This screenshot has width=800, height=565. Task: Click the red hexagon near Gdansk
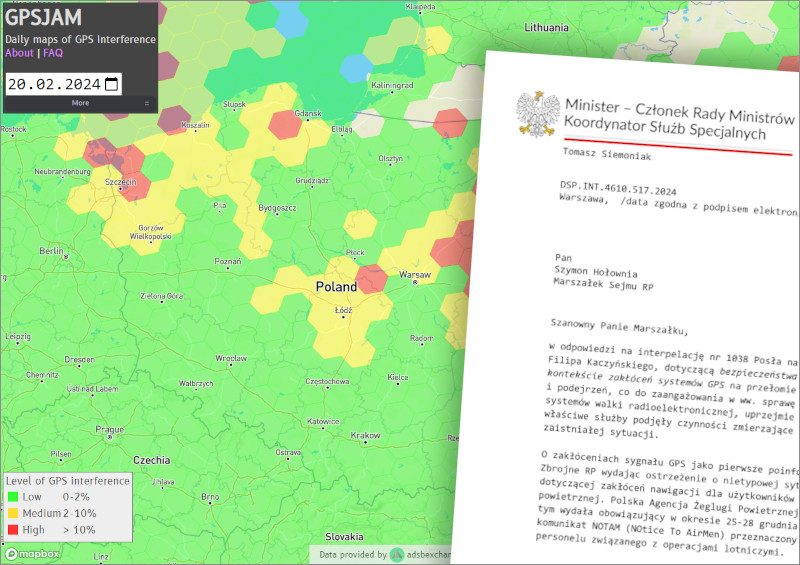[285, 125]
